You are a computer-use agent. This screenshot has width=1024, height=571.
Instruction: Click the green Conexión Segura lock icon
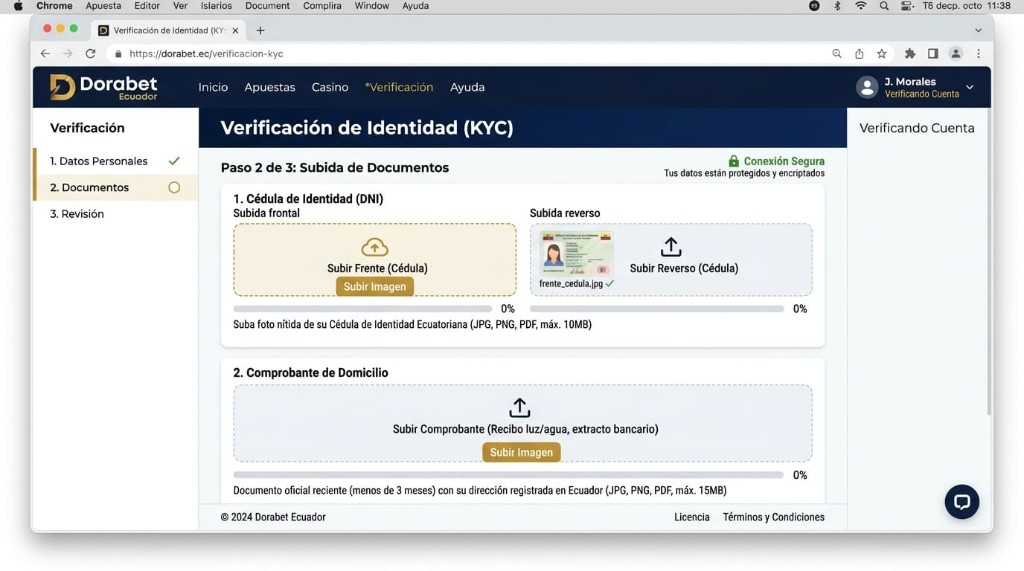[x=733, y=161]
